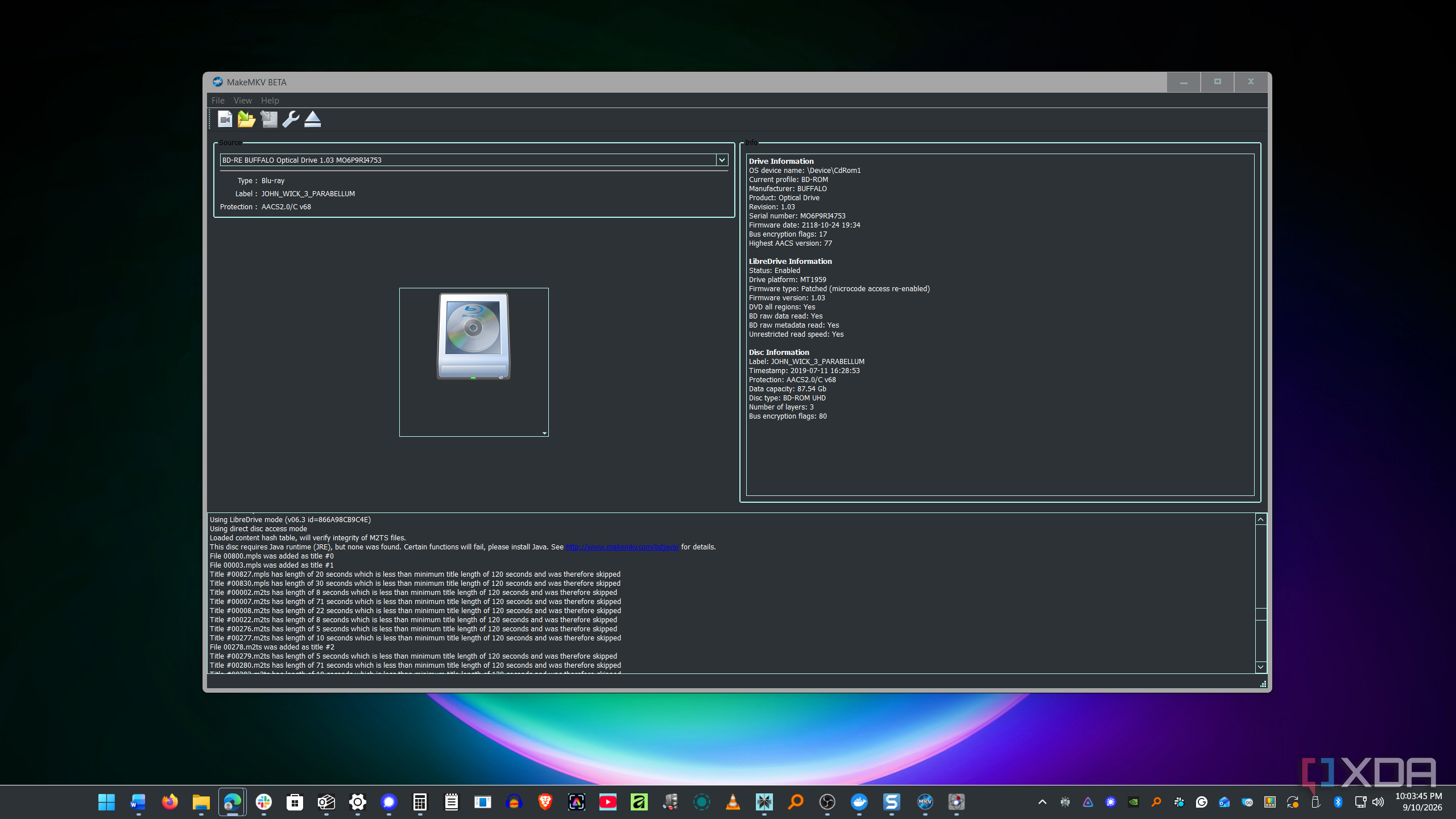Screen dimensions: 1456x819
Task: Click 'Data capacity: 87.54 Gb' line
Action: pos(787,389)
